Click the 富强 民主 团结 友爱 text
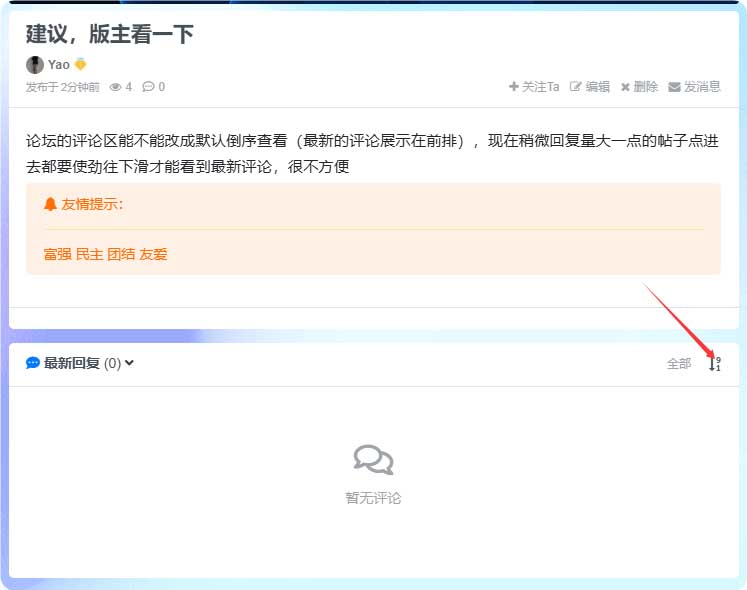This screenshot has width=747, height=590. [105, 254]
